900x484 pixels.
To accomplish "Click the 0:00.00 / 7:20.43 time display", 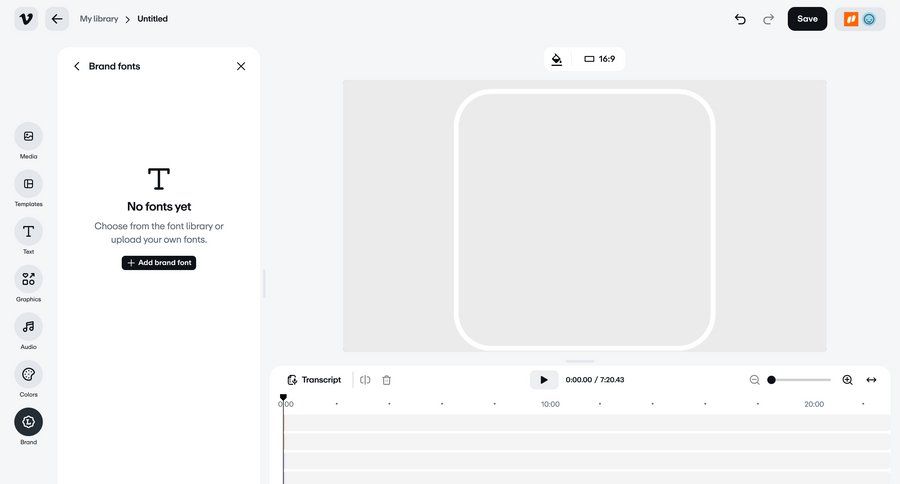I will (595, 380).
